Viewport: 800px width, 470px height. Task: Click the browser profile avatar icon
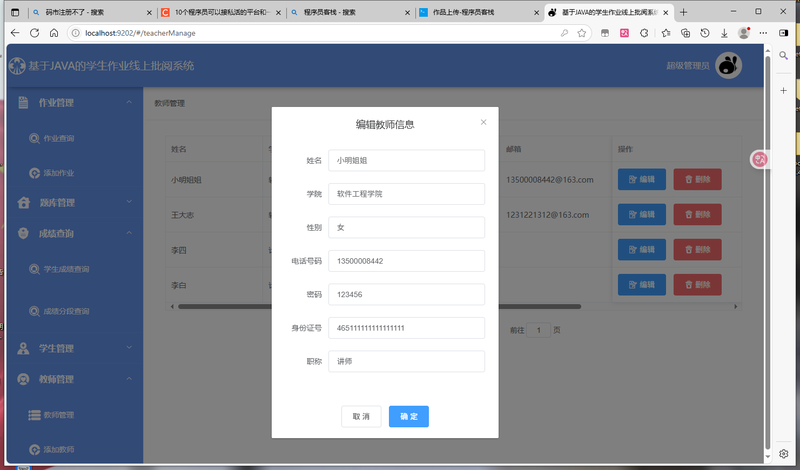(744, 33)
